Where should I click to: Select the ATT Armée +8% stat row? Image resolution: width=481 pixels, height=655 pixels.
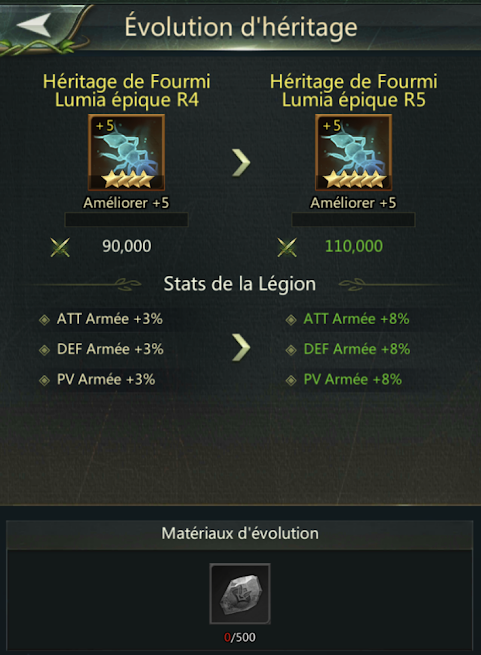351,319
